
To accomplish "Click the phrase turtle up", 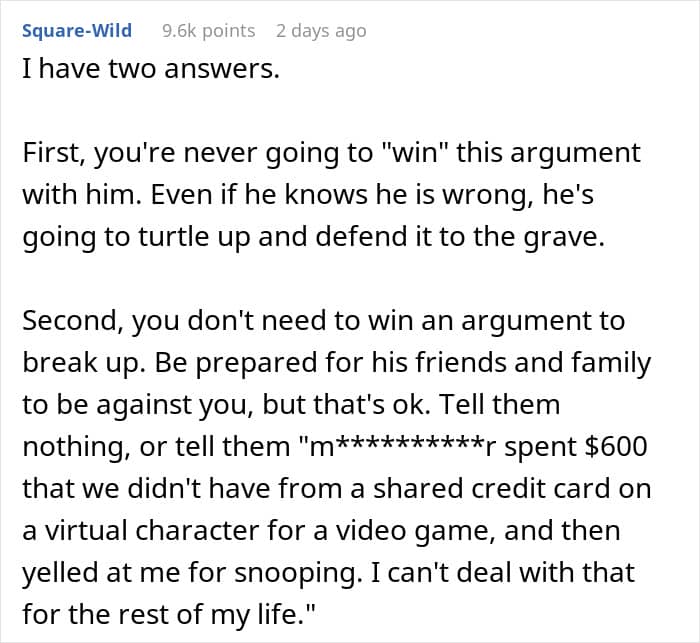I will (x=194, y=237).
